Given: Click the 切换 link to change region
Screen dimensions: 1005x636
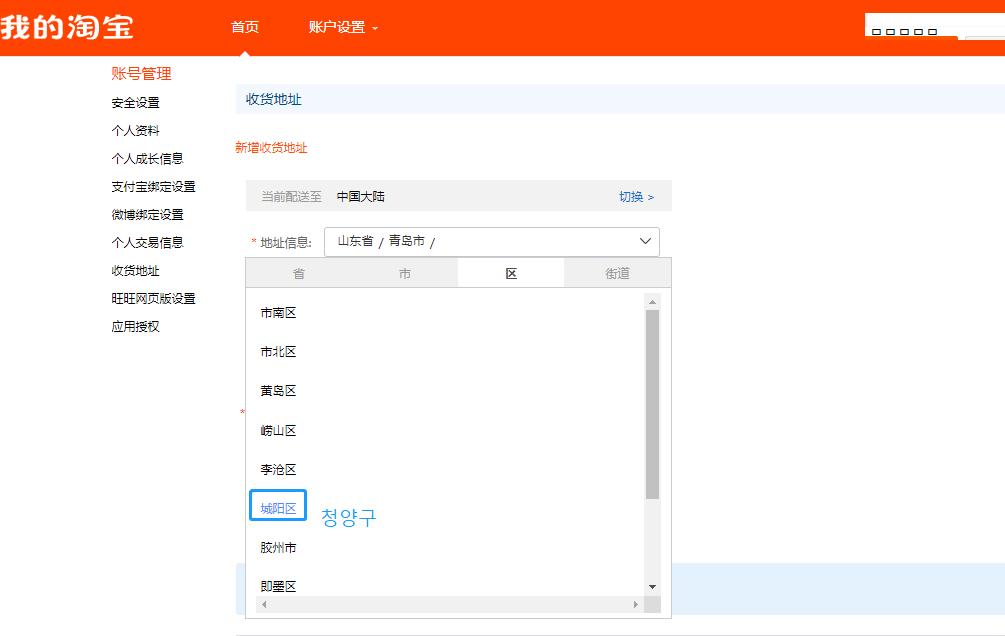Looking at the screenshot, I should [x=636, y=197].
